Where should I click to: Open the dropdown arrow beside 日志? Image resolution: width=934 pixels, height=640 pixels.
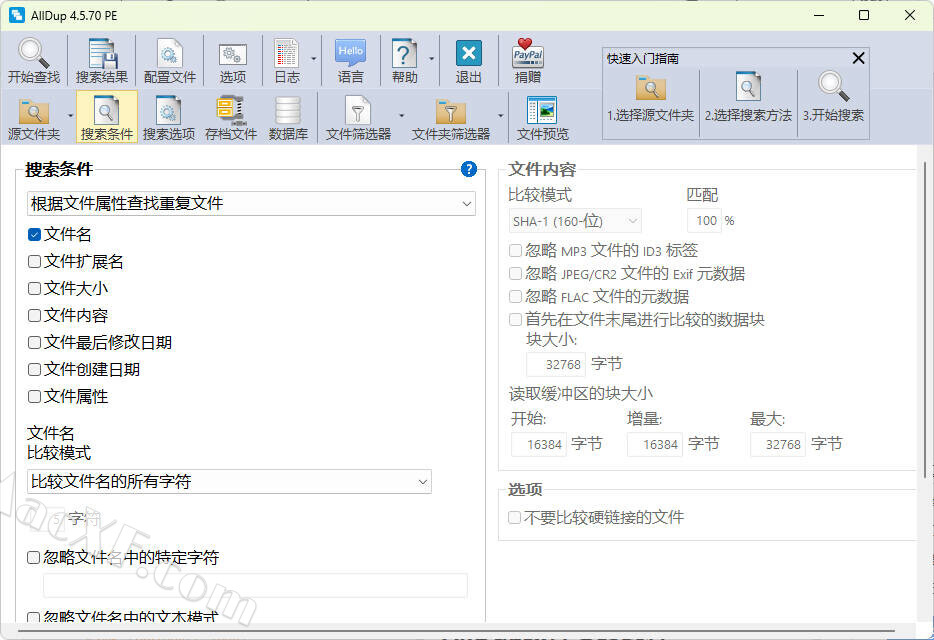click(313, 59)
